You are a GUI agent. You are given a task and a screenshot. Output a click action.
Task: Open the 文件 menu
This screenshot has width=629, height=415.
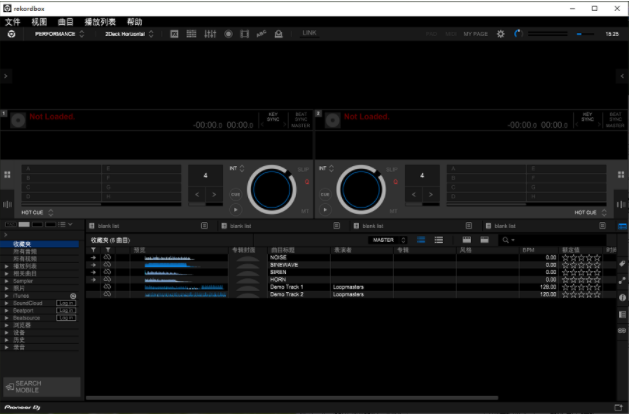[13, 21]
